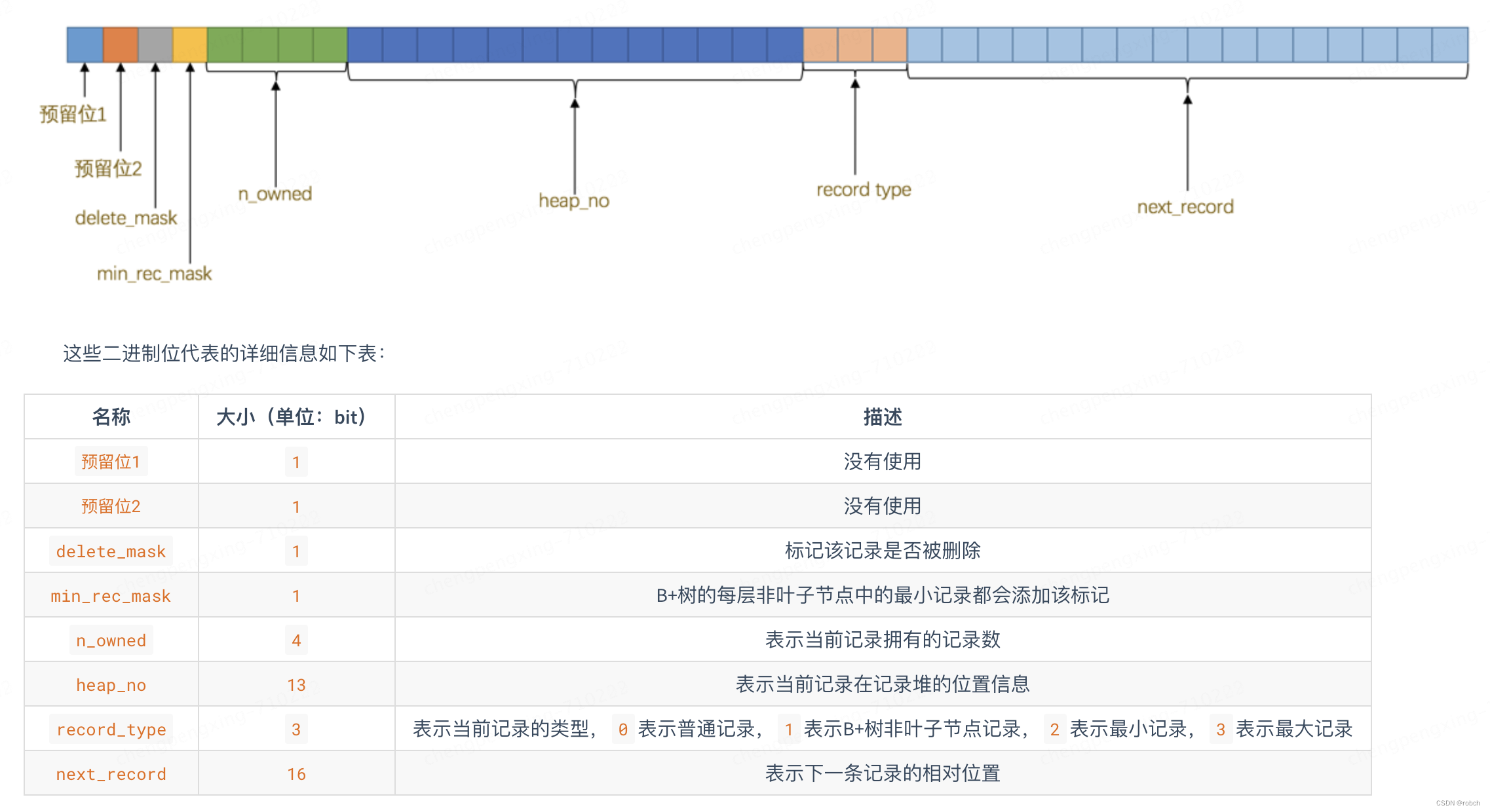The height and width of the screenshot is (812, 1490).
Task: Click 'delete_mask' in the table name column
Action: point(111,551)
